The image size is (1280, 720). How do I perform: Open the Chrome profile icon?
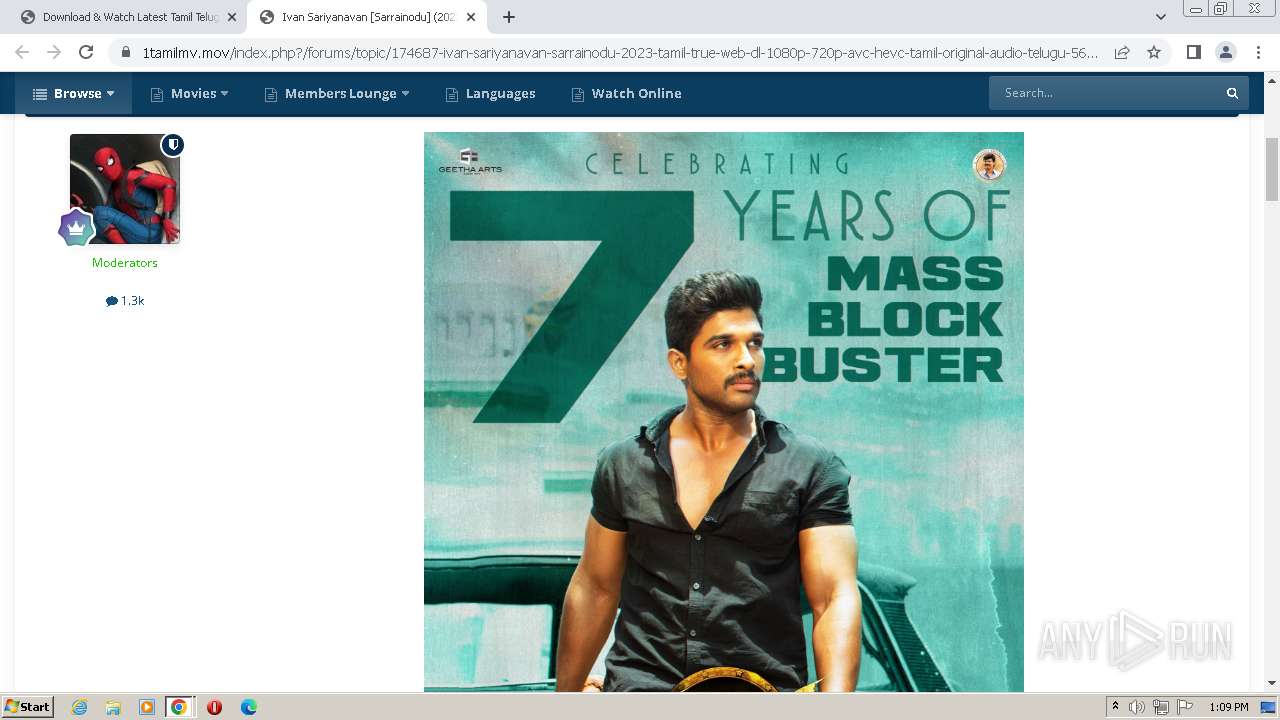pos(1225,52)
